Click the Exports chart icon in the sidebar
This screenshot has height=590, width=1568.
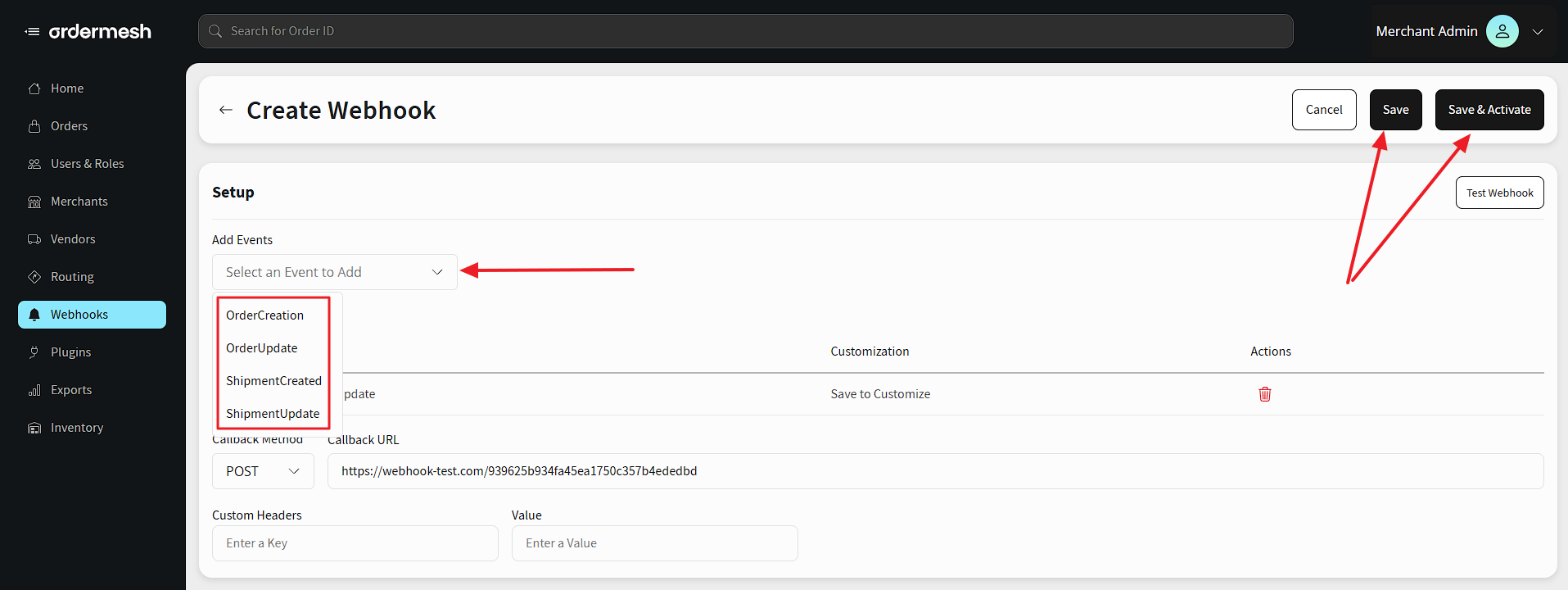pyautogui.click(x=34, y=390)
